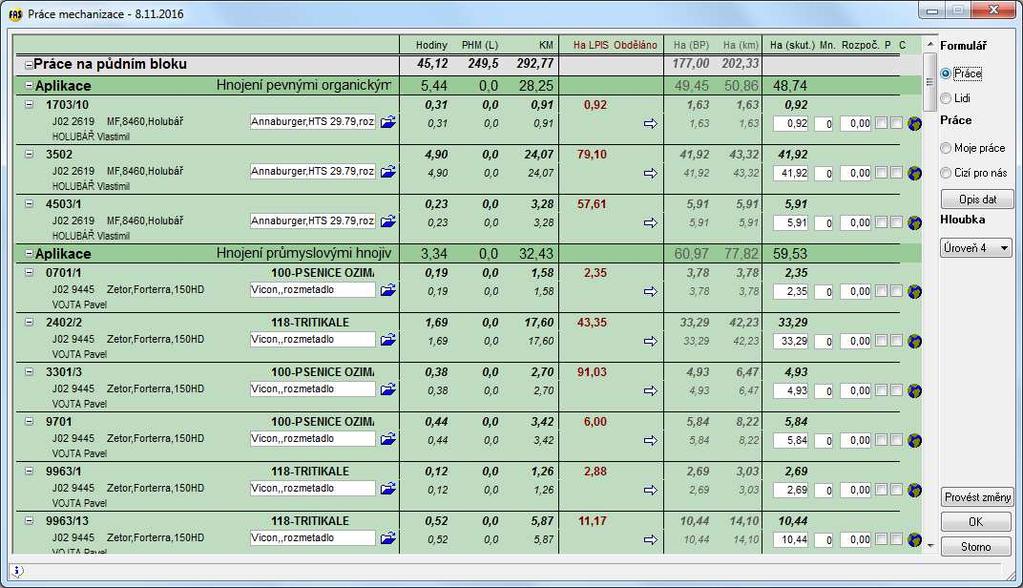Collapse block row 2402/2
The image size is (1023, 588).
point(29,322)
